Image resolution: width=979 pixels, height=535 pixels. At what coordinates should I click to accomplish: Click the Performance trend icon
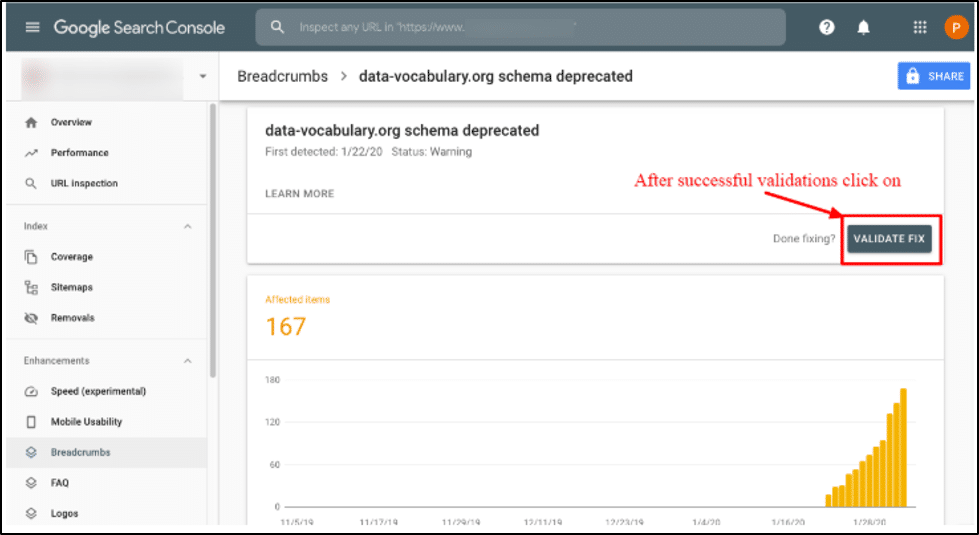[x=31, y=153]
